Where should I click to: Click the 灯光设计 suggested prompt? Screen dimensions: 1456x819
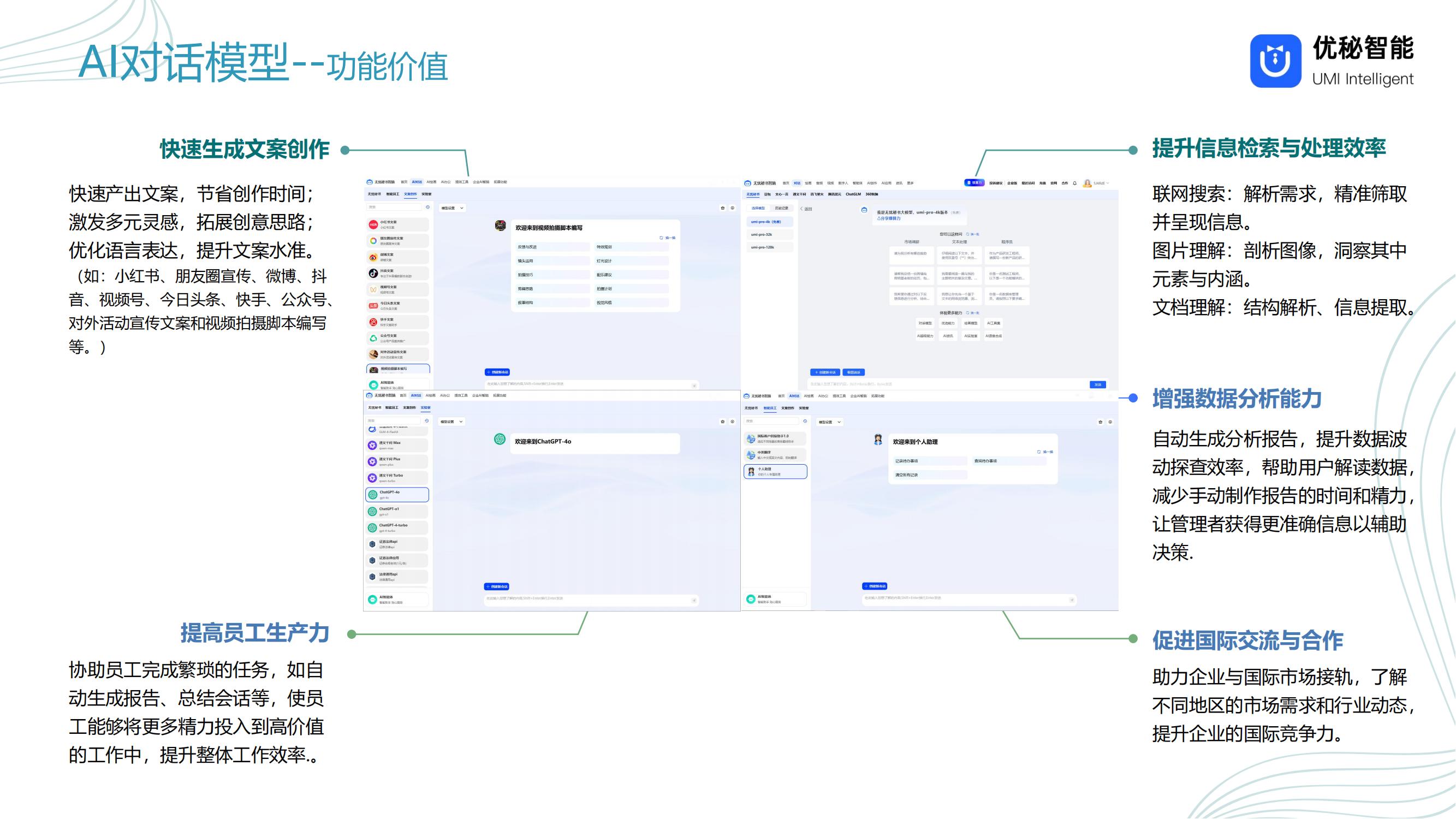tap(604, 261)
